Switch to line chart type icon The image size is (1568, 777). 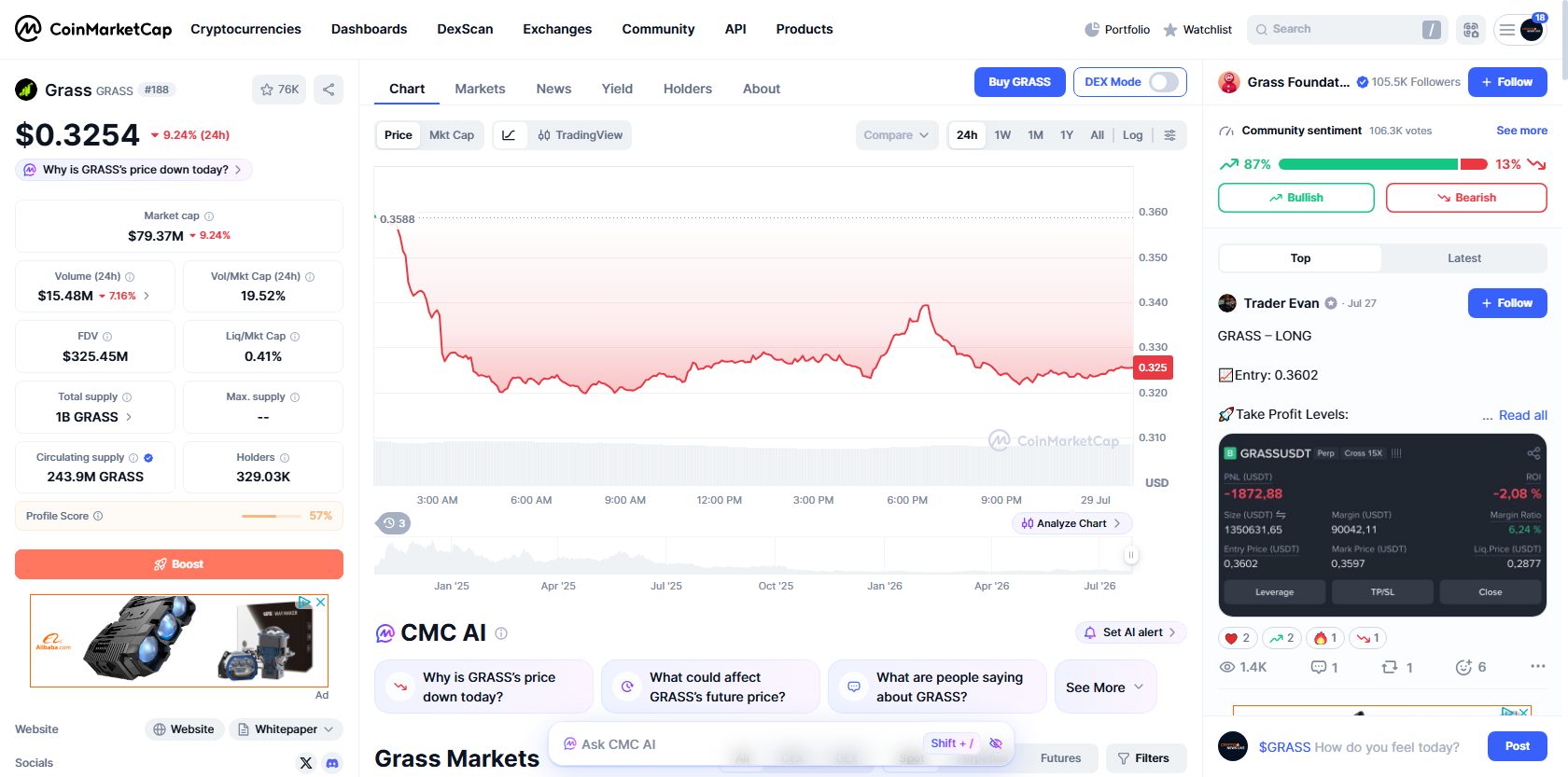coord(509,135)
